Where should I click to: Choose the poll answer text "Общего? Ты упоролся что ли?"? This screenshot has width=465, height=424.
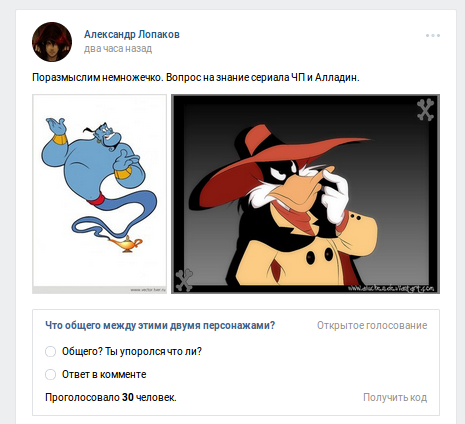[132, 352]
